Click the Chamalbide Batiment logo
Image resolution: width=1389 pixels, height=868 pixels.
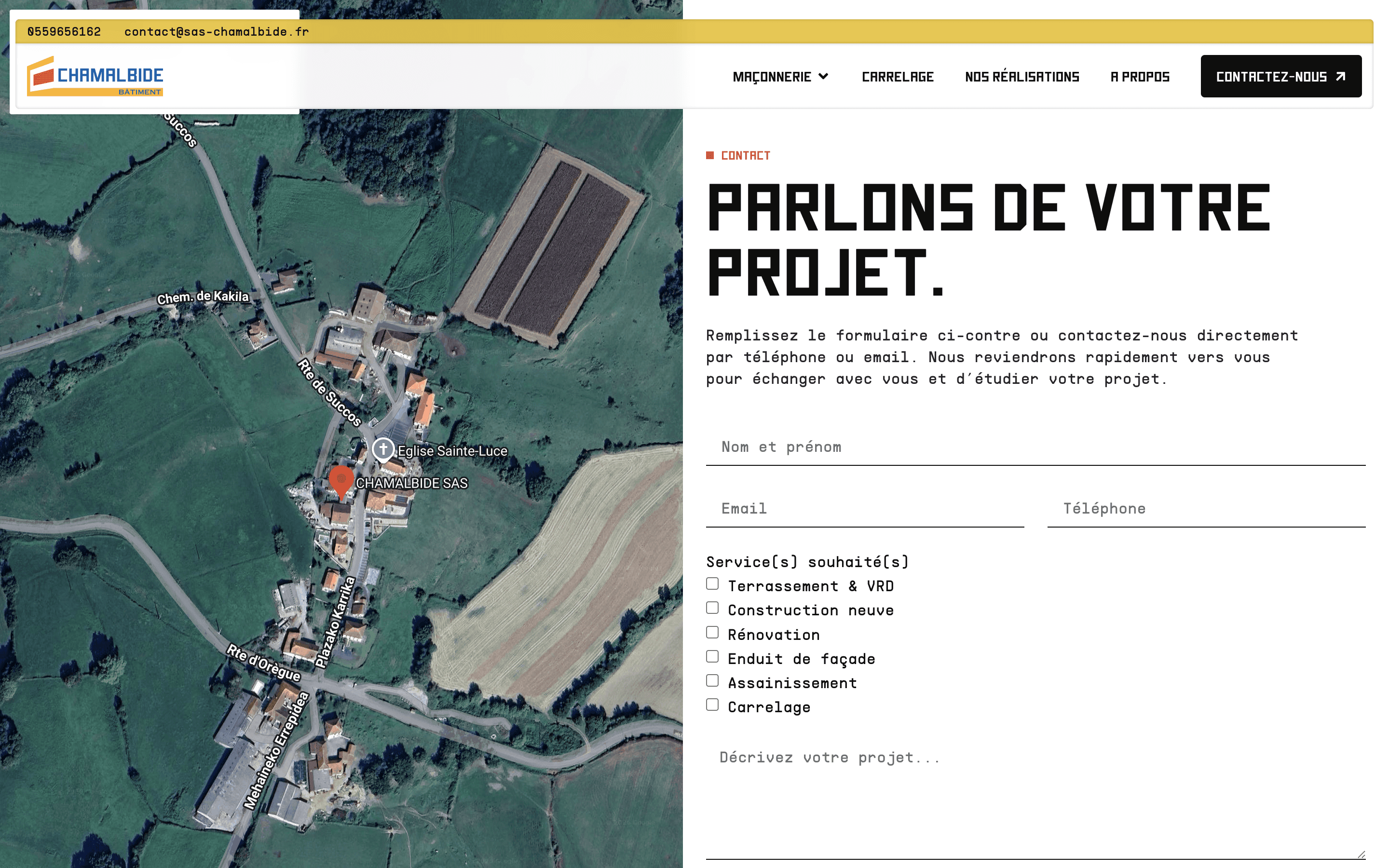pos(95,76)
